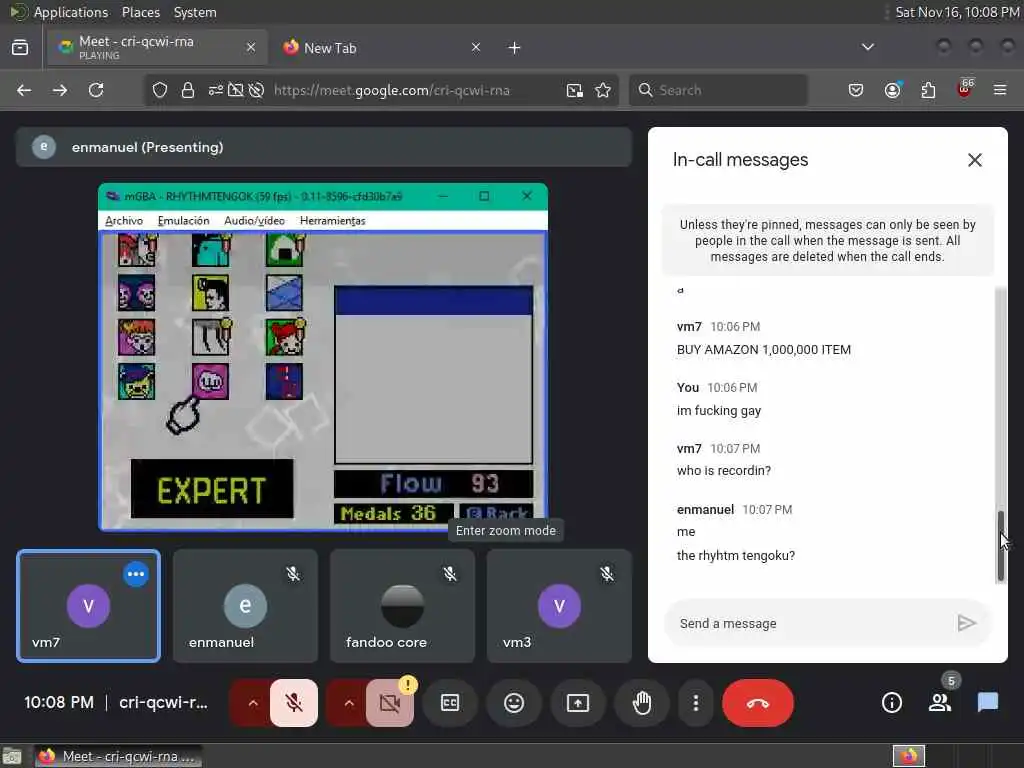Toggle the microphone mute button

(294, 703)
